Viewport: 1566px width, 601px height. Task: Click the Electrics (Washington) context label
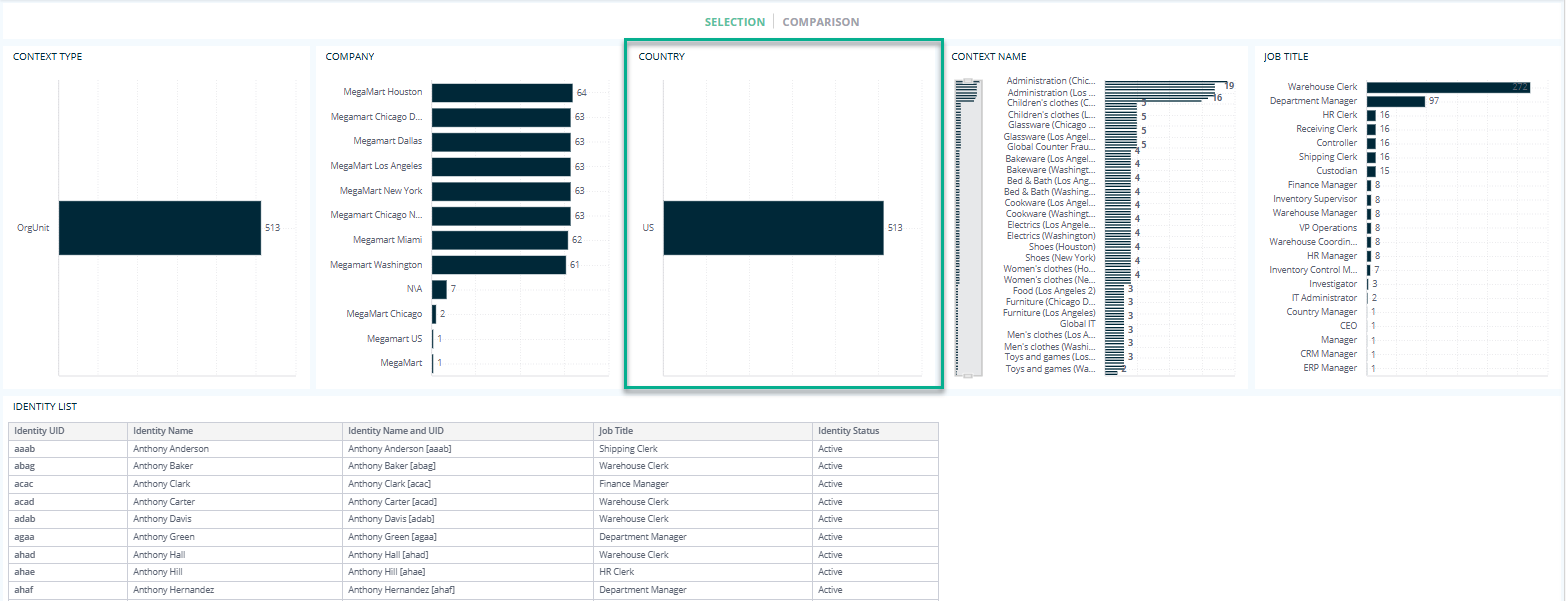pyautogui.click(x=1051, y=236)
